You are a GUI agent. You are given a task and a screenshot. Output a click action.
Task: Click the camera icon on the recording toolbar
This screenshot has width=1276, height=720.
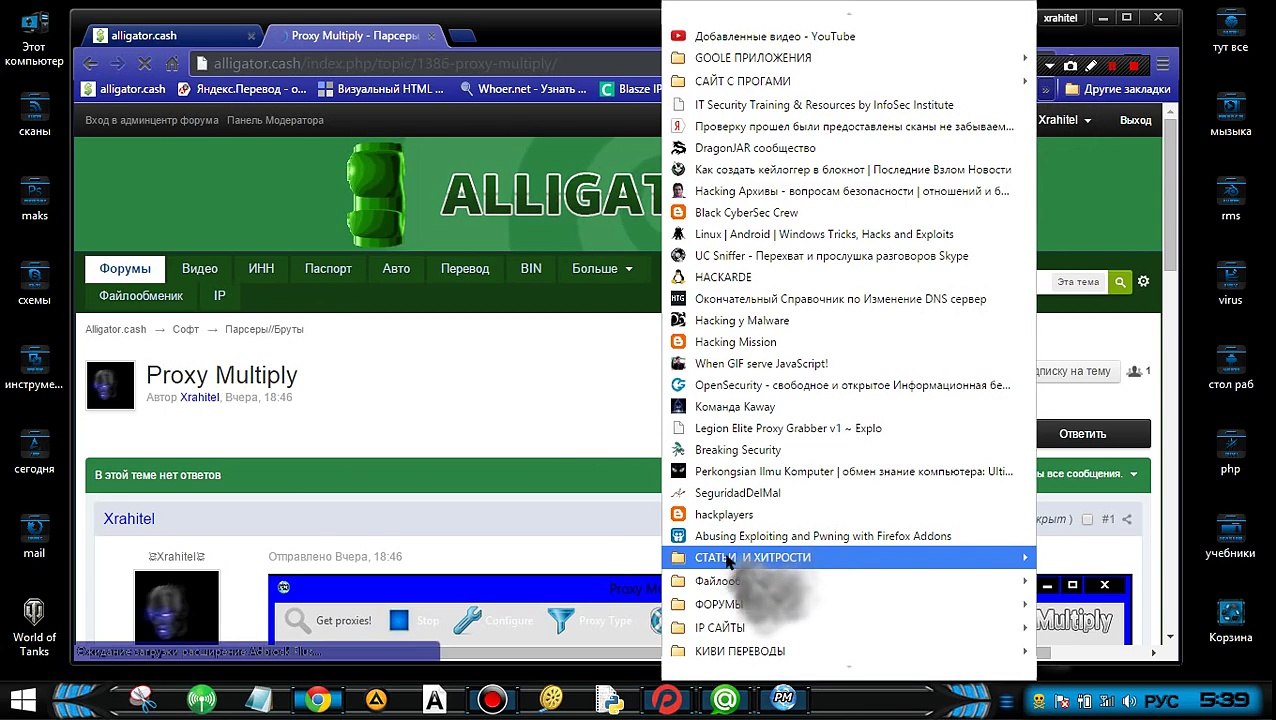tap(1070, 66)
